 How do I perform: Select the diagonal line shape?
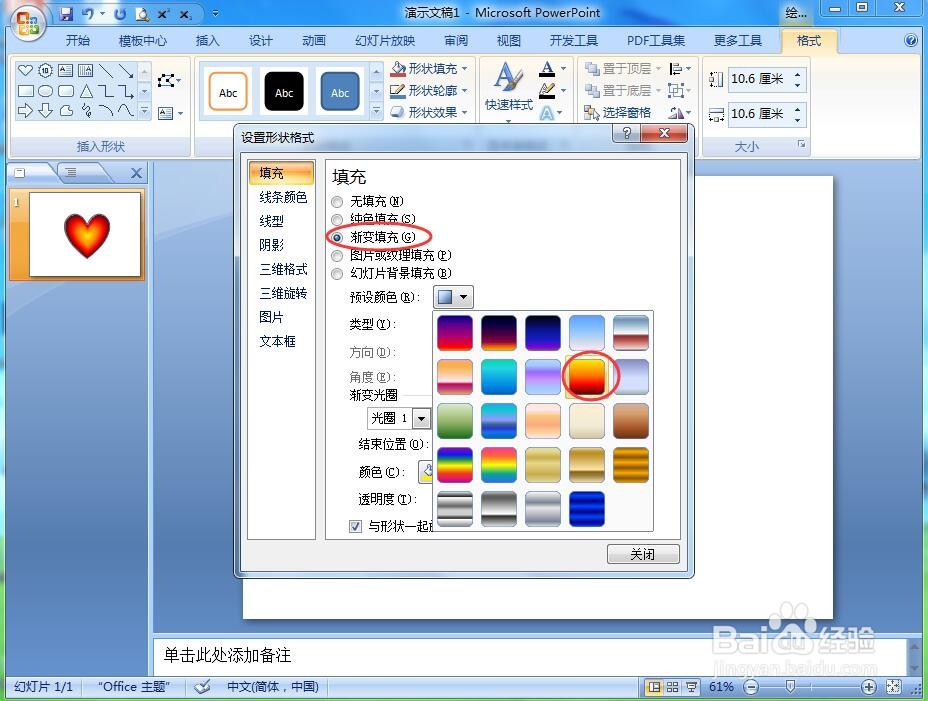coord(106,71)
